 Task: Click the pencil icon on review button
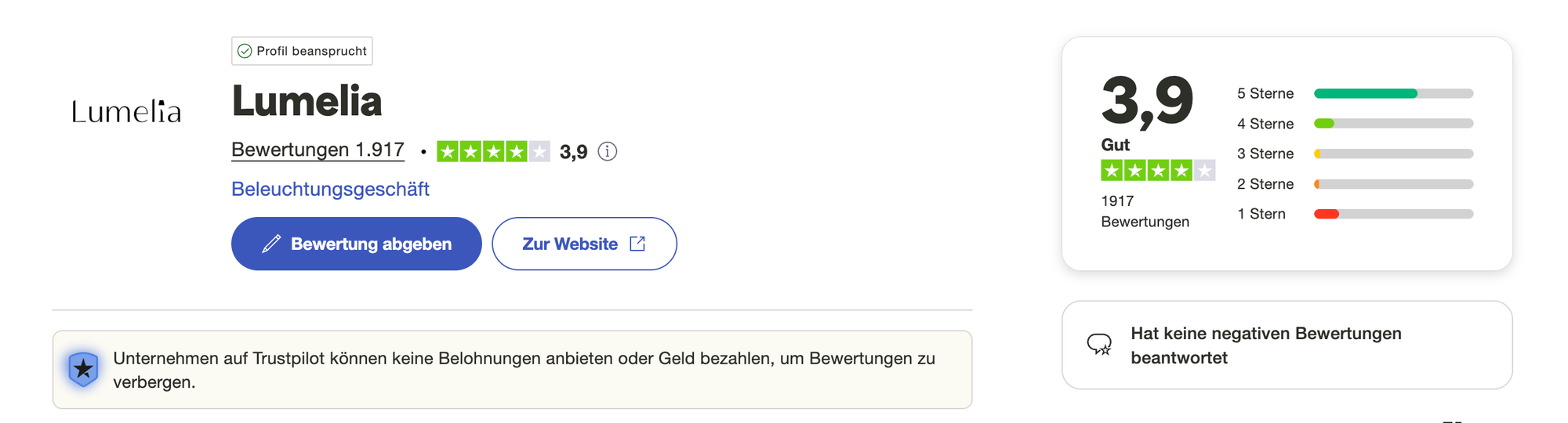click(271, 244)
